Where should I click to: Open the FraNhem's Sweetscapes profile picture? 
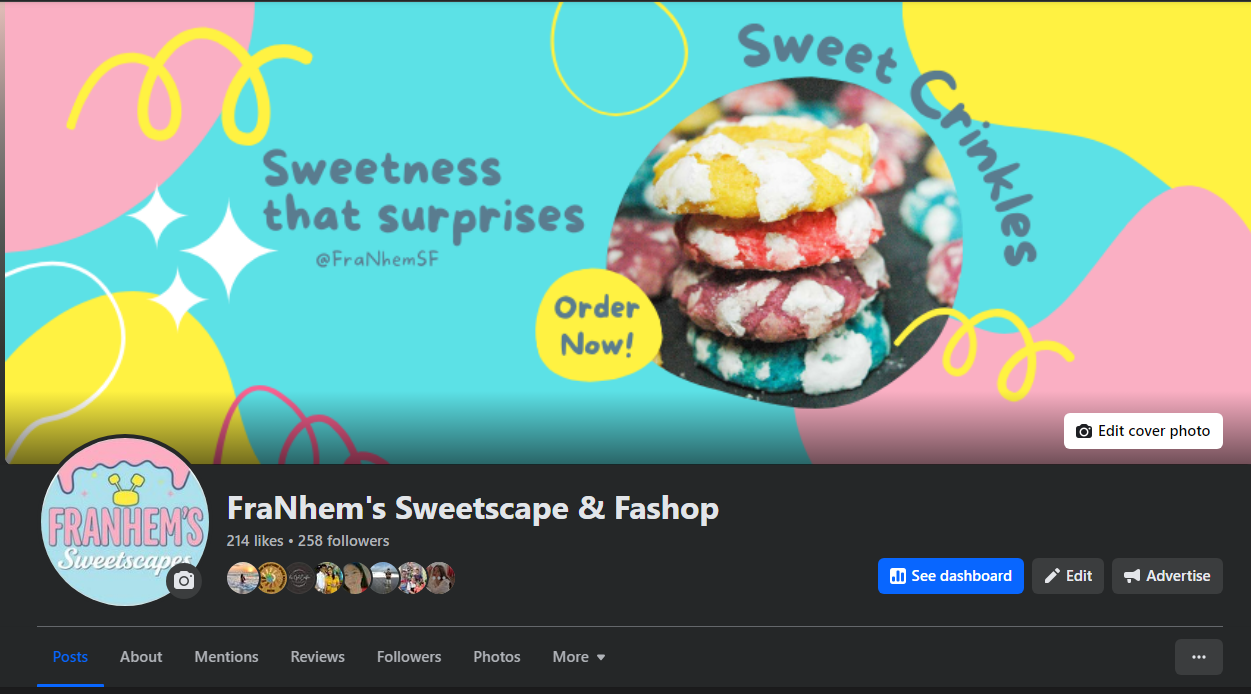125,521
